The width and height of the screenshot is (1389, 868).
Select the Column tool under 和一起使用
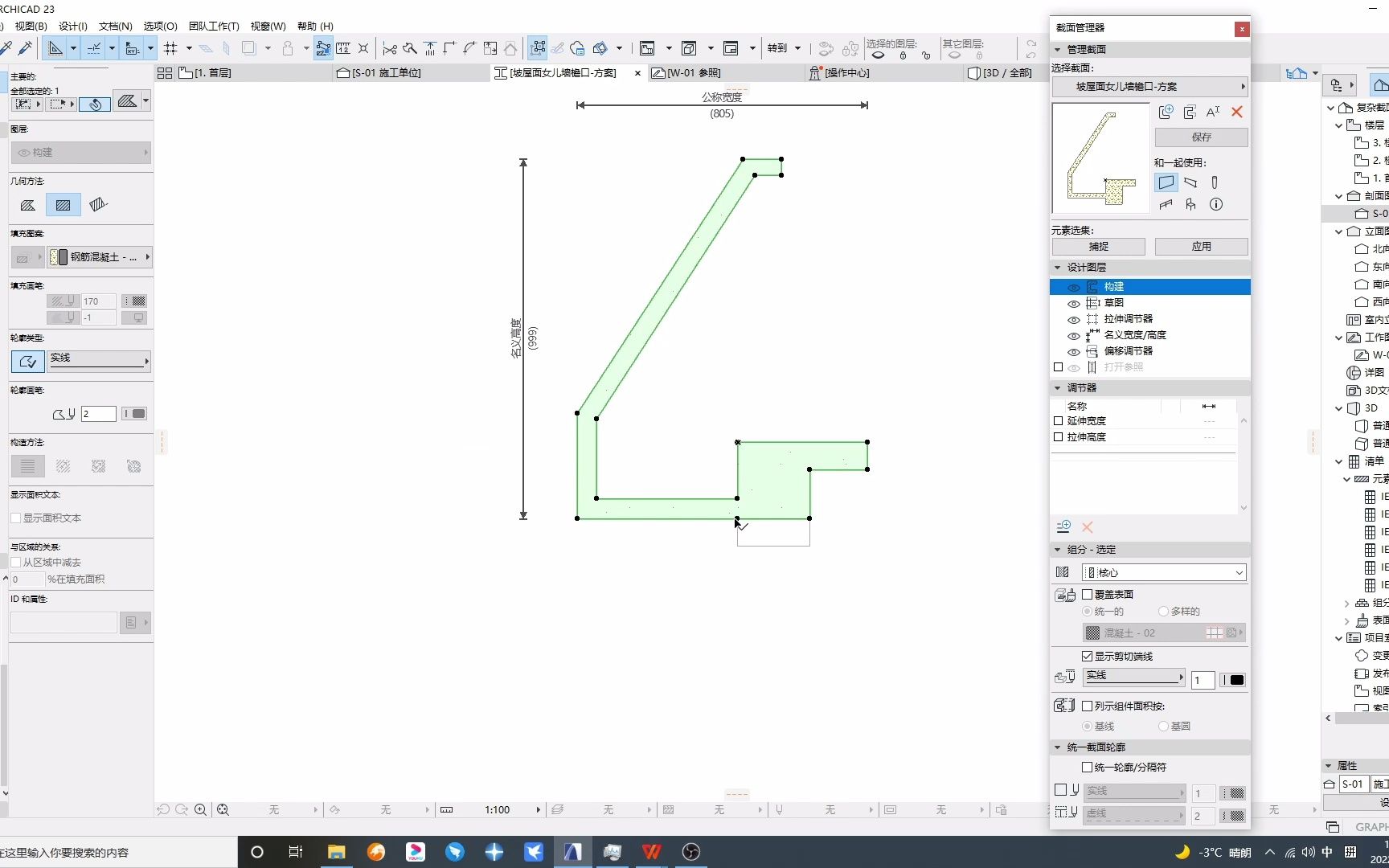pos(1215,182)
